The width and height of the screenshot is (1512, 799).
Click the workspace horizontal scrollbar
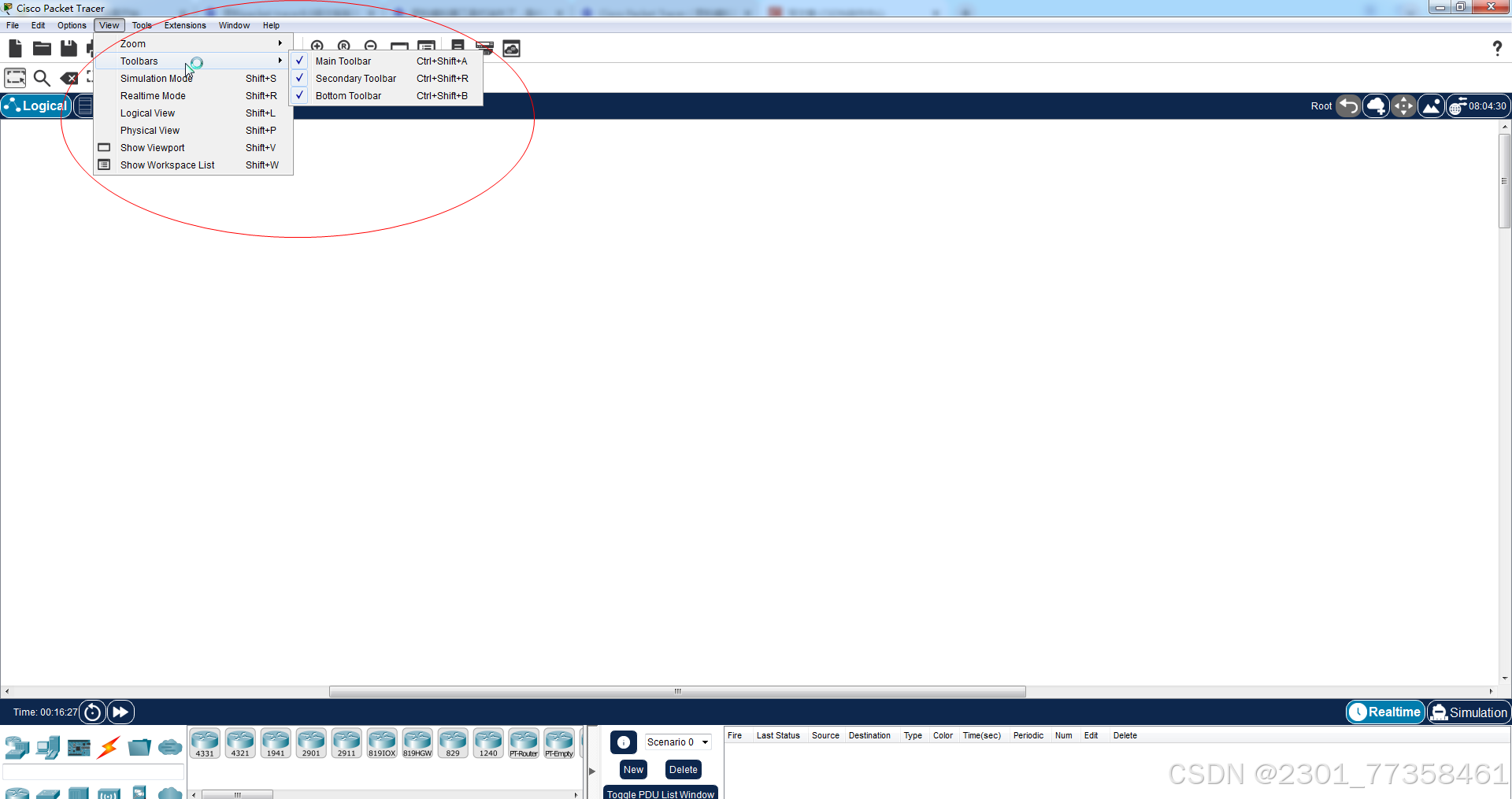click(677, 692)
